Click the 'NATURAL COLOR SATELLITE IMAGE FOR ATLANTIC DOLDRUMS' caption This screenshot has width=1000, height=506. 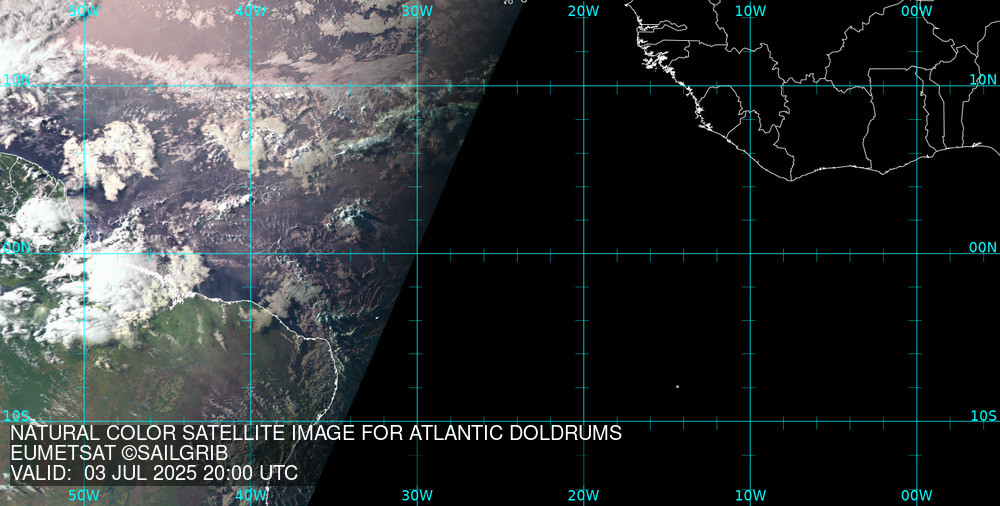(x=316, y=433)
